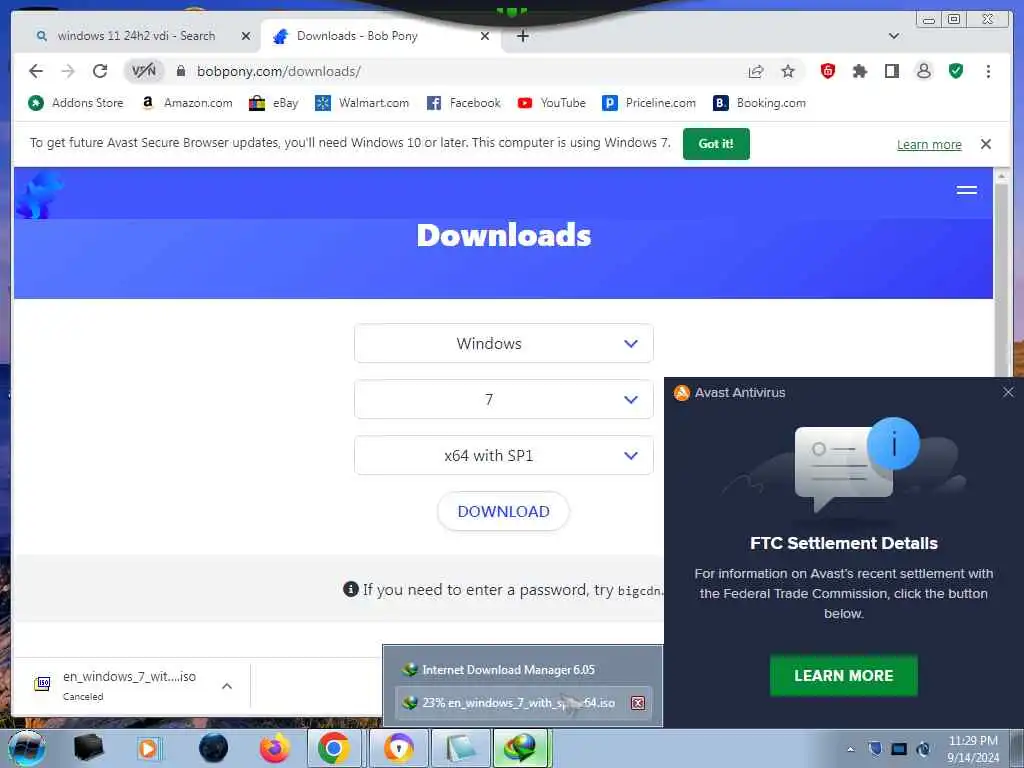Open the Walmart.com bookmark
Viewport: 1024px width, 768px height.
pos(362,103)
